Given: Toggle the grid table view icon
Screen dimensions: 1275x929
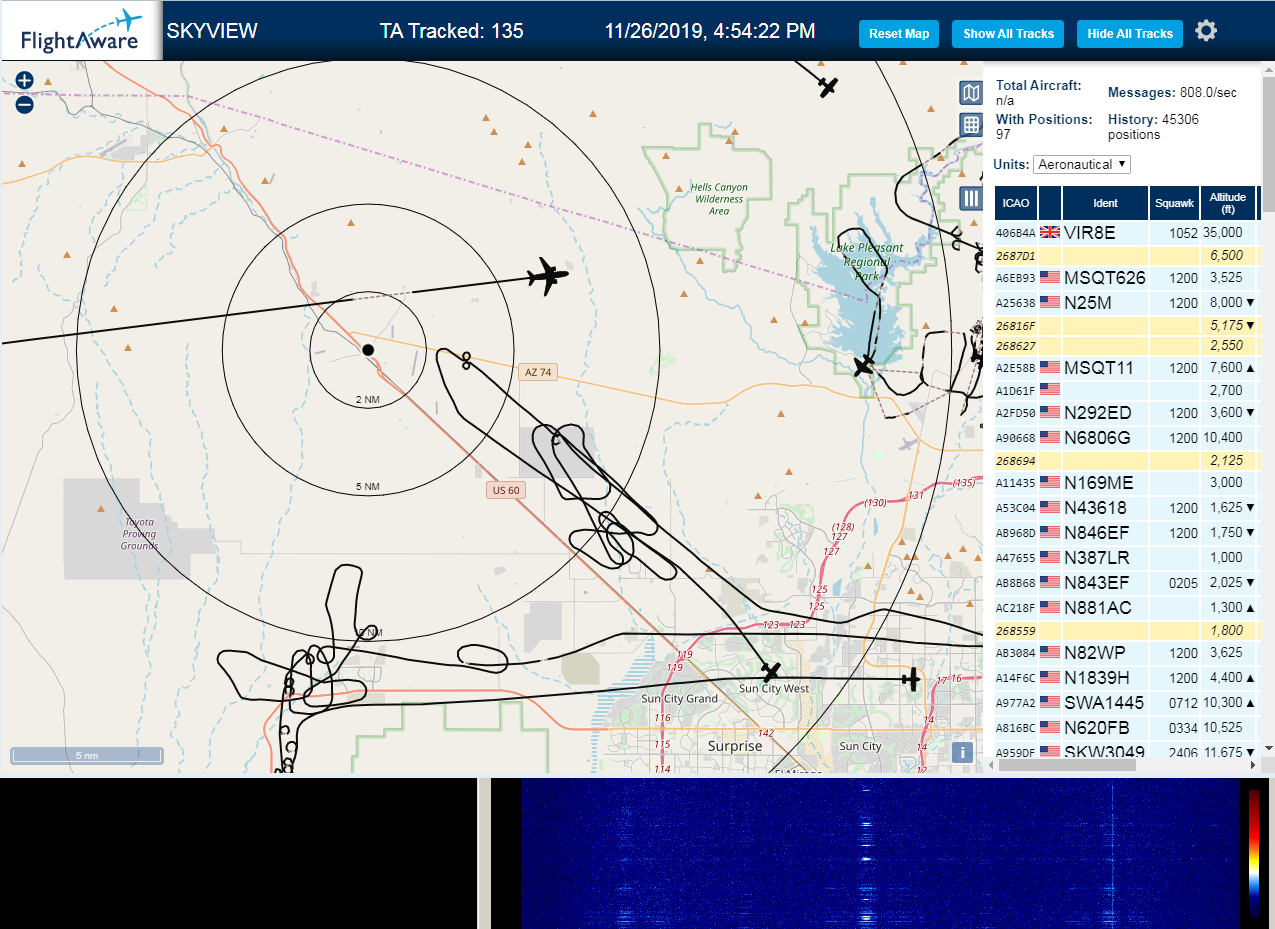Looking at the screenshot, I should [971, 125].
